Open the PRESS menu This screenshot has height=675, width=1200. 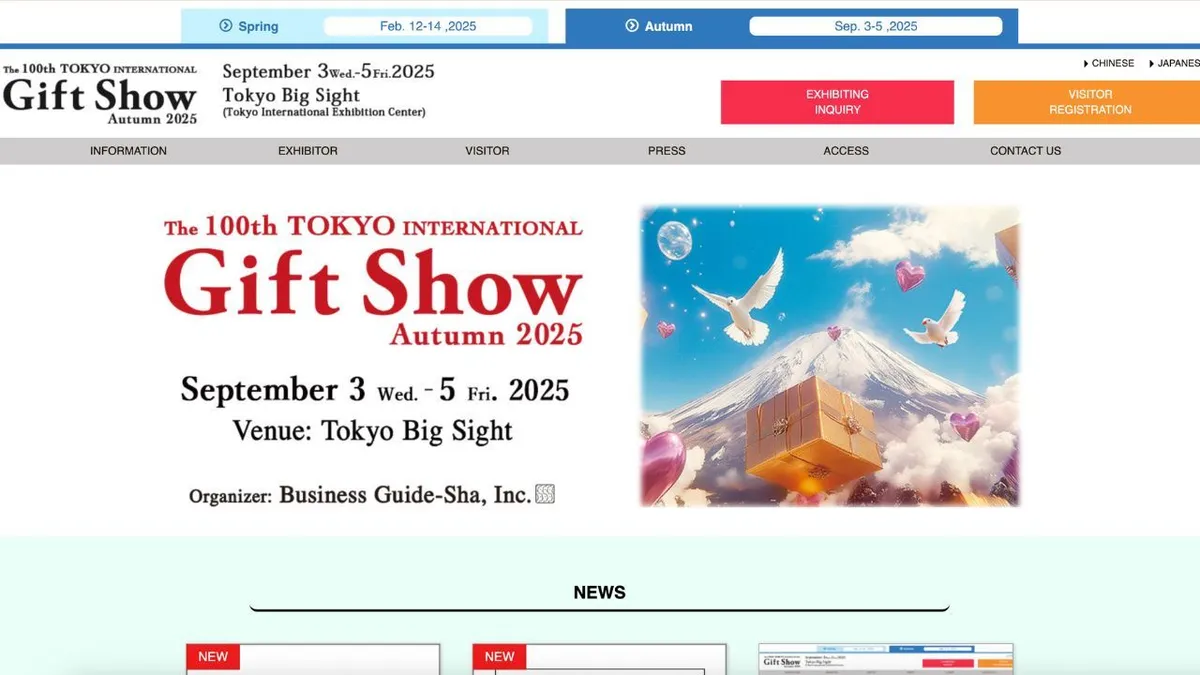tap(667, 151)
